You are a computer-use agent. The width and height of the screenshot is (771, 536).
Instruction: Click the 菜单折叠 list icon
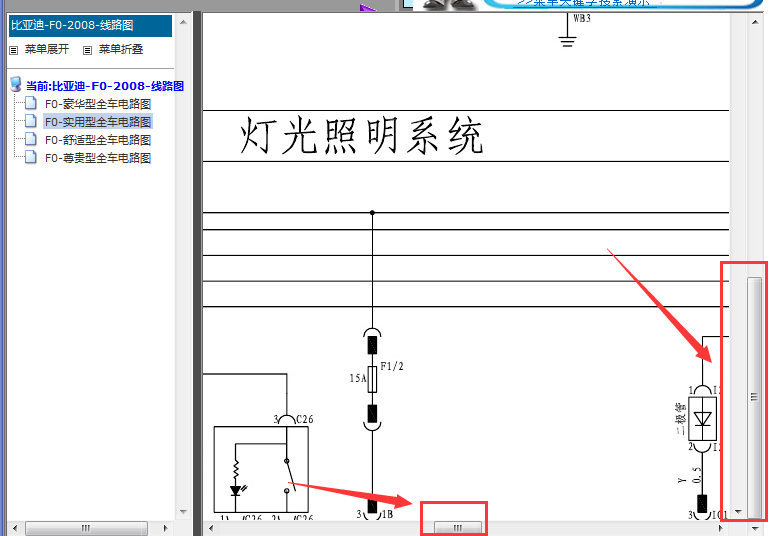[x=88, y=50]
